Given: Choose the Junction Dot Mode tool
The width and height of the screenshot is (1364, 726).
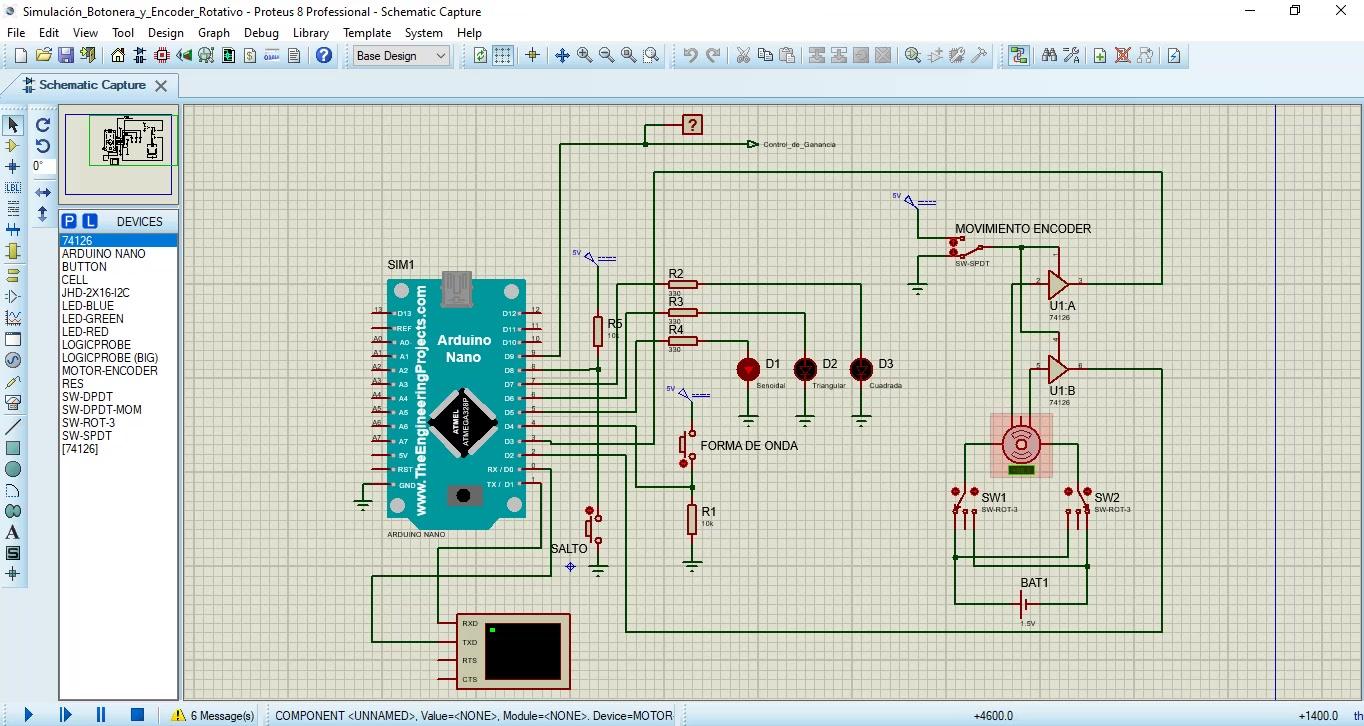Looking at the screenshot, I should tap(13, 167).
